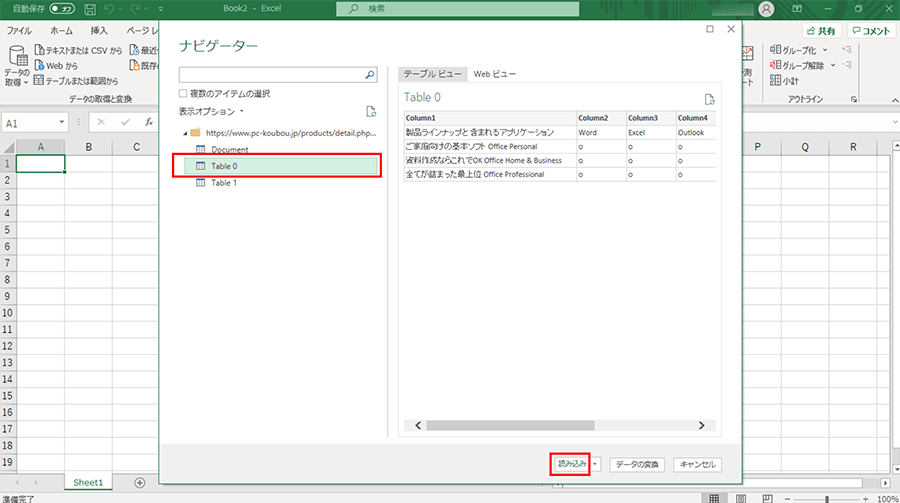Click the ribbon display options icon
The image size is (900, 503).
tap(797, 9)
